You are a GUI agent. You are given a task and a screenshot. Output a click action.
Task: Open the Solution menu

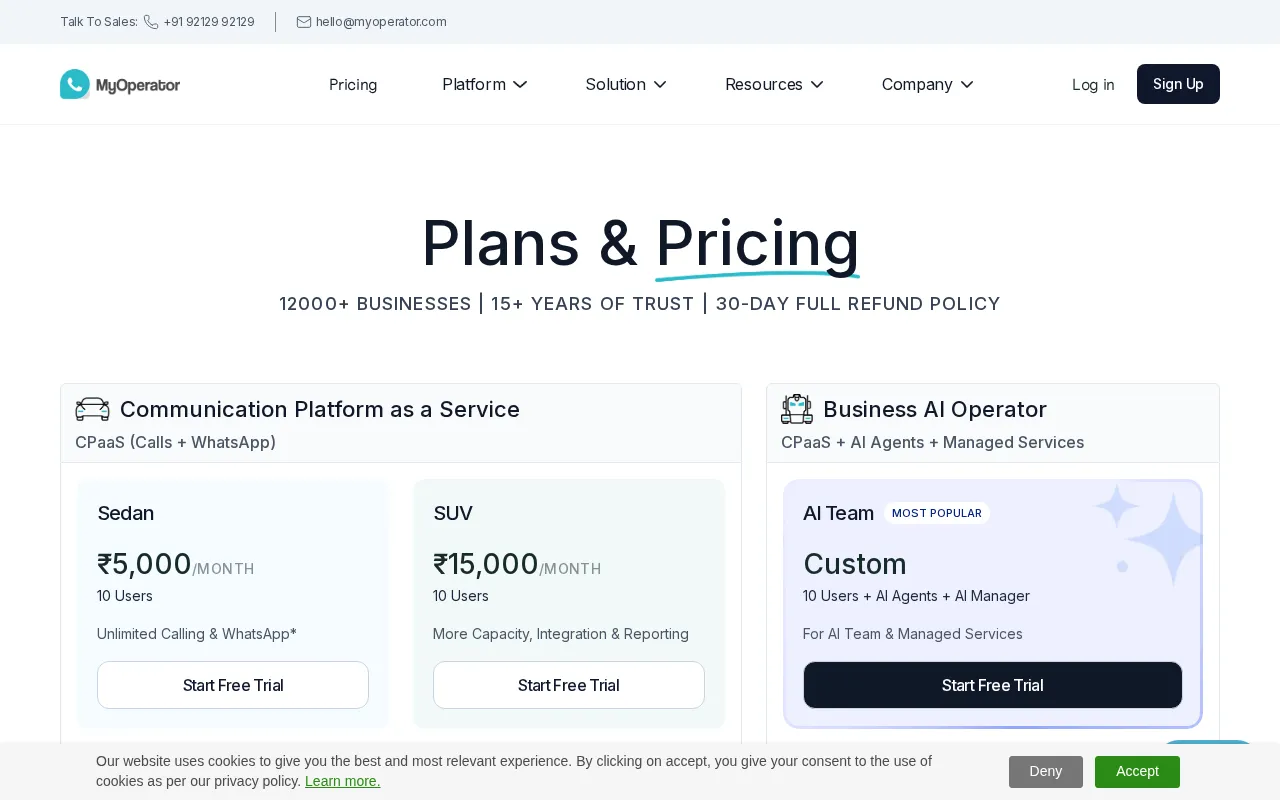coord(616,85)
